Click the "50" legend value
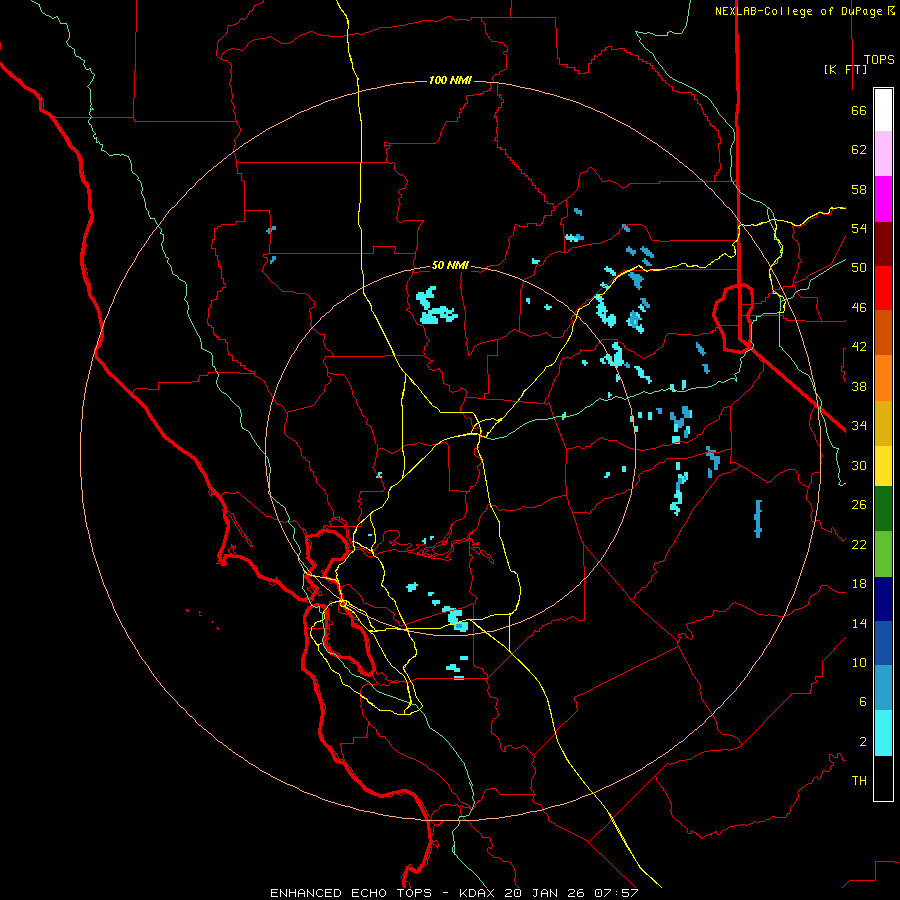 point(859,268)
